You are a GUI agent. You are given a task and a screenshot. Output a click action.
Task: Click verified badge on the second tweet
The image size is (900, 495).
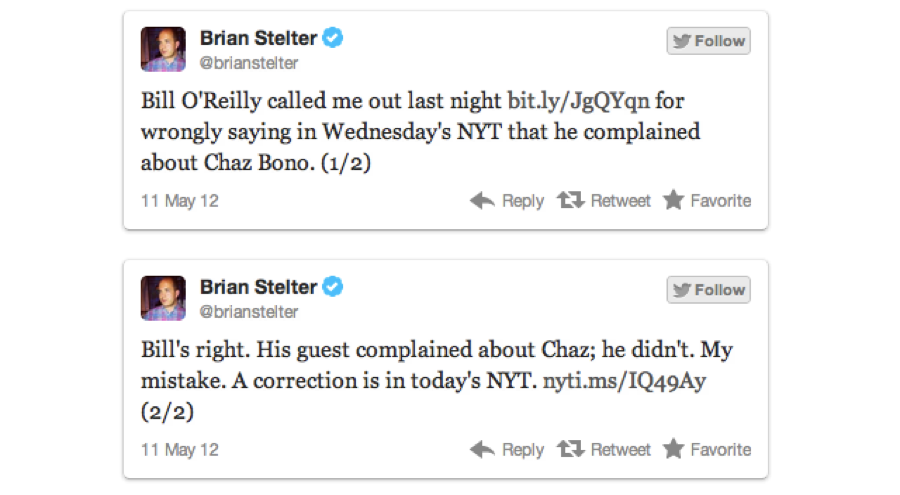point(333,287)
